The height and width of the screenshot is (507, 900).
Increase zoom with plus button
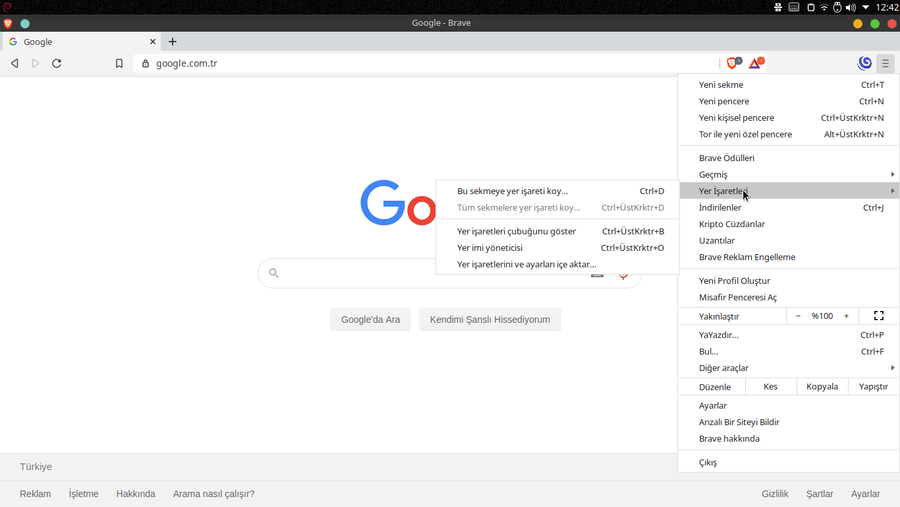click(x=846, y=316)
